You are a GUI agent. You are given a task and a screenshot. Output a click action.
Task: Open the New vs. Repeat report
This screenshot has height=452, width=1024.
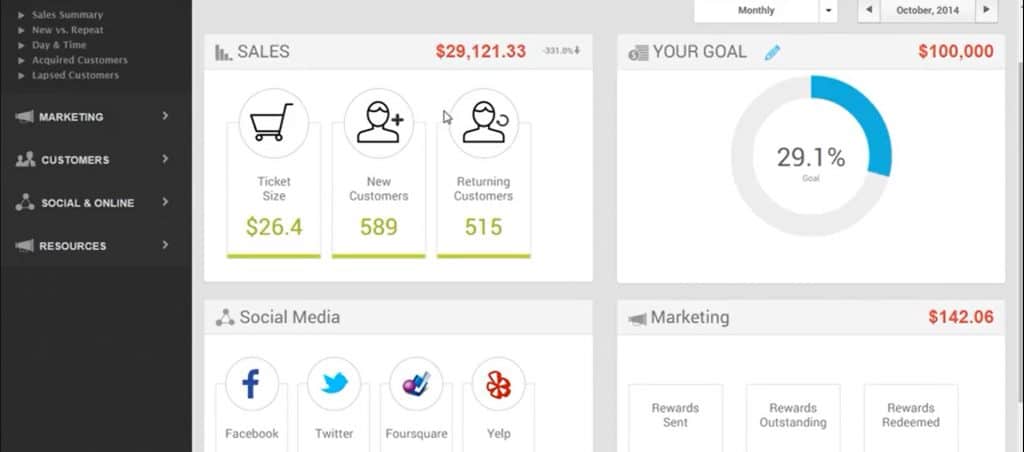67,30
